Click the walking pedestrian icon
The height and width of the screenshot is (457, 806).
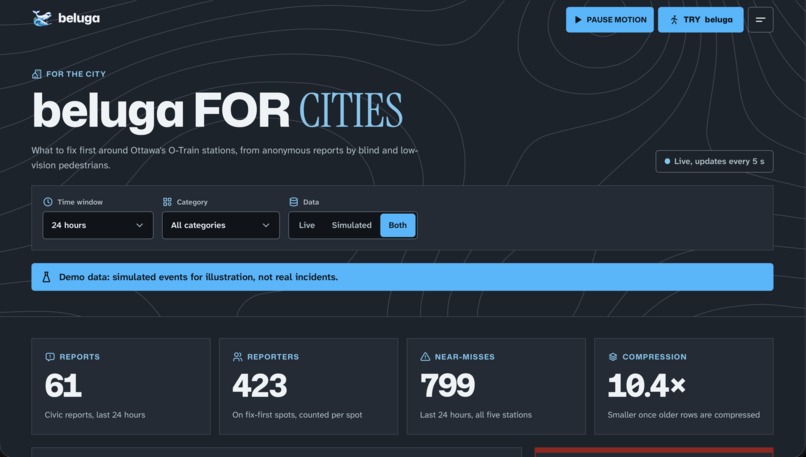[674, 20]
